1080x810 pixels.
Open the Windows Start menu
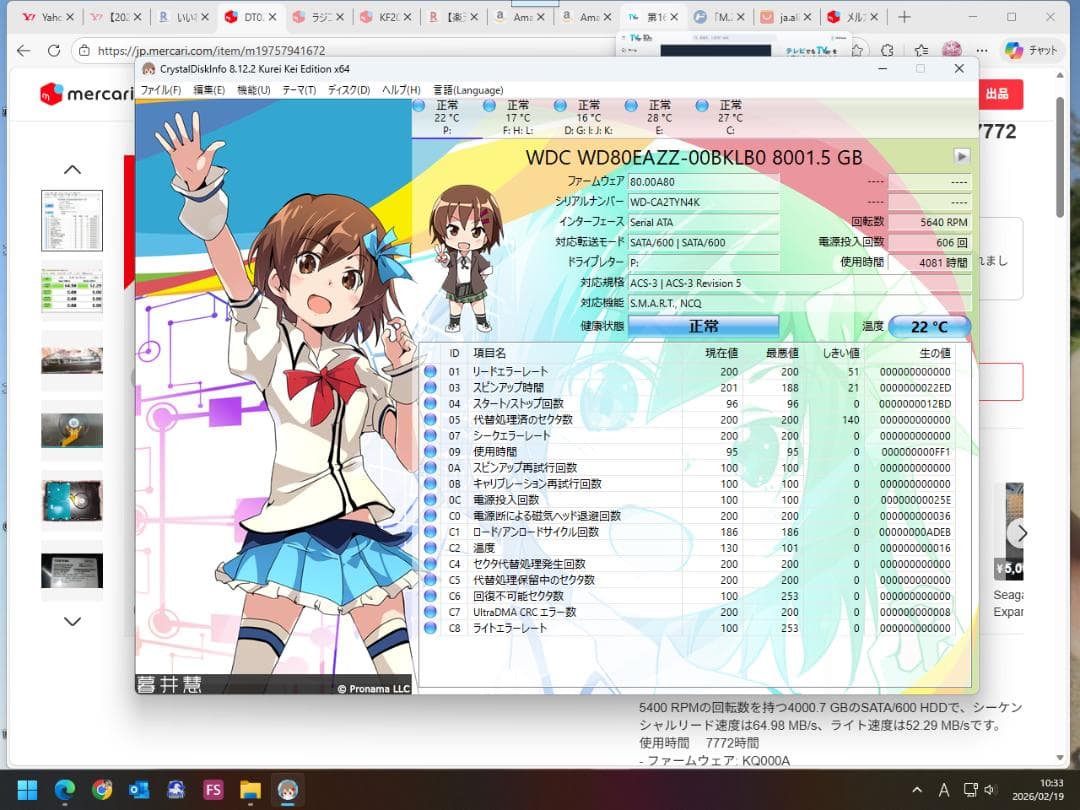pyautogui.click(x=27, y=789)
